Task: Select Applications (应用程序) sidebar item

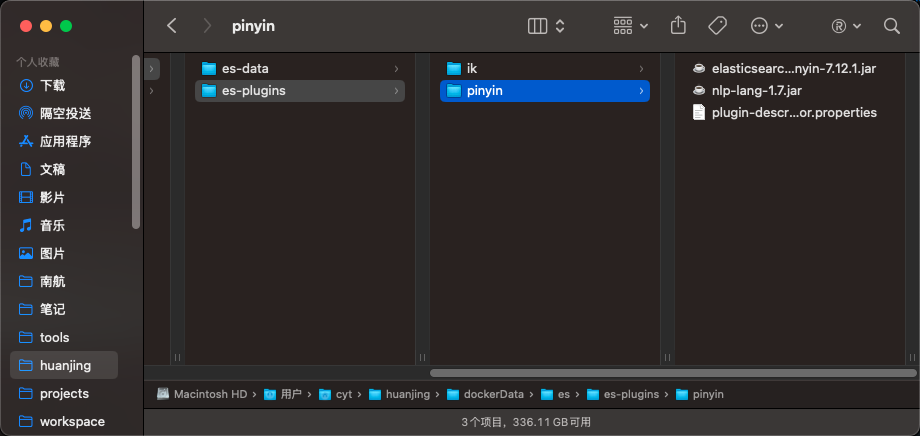Action: coord(65,141)
